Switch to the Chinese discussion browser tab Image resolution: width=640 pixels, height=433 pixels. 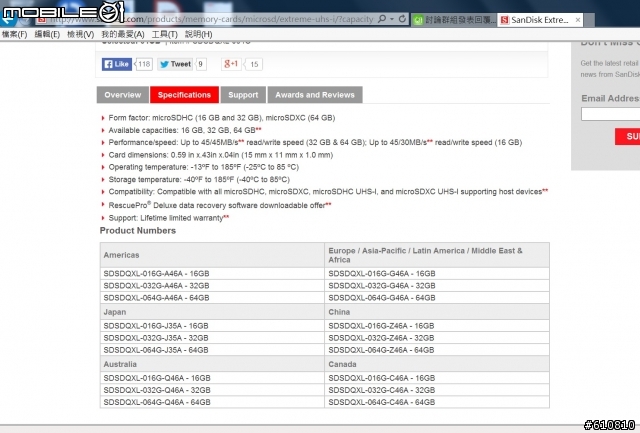click(454, 20)
